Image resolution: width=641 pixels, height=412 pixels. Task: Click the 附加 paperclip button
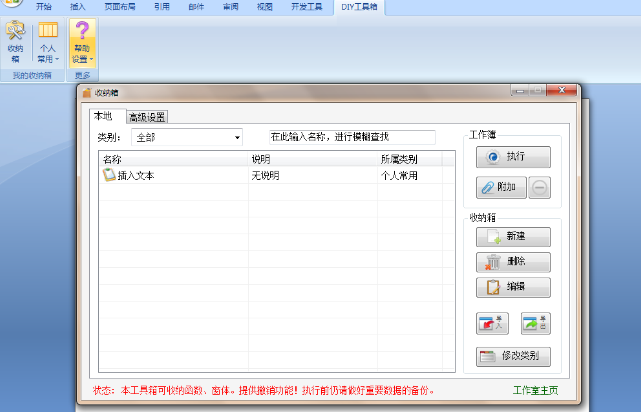point(500,187)
